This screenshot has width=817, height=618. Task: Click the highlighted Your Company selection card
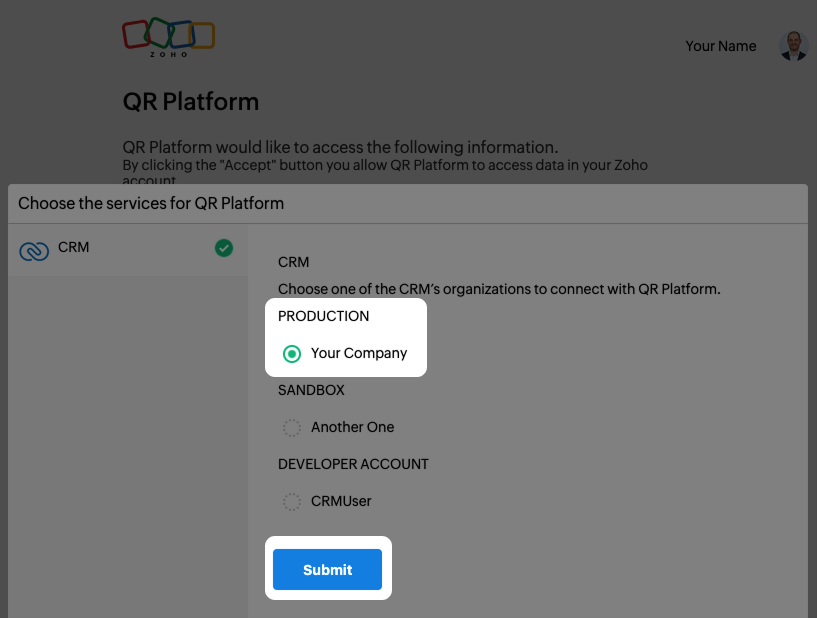[346, 337]
